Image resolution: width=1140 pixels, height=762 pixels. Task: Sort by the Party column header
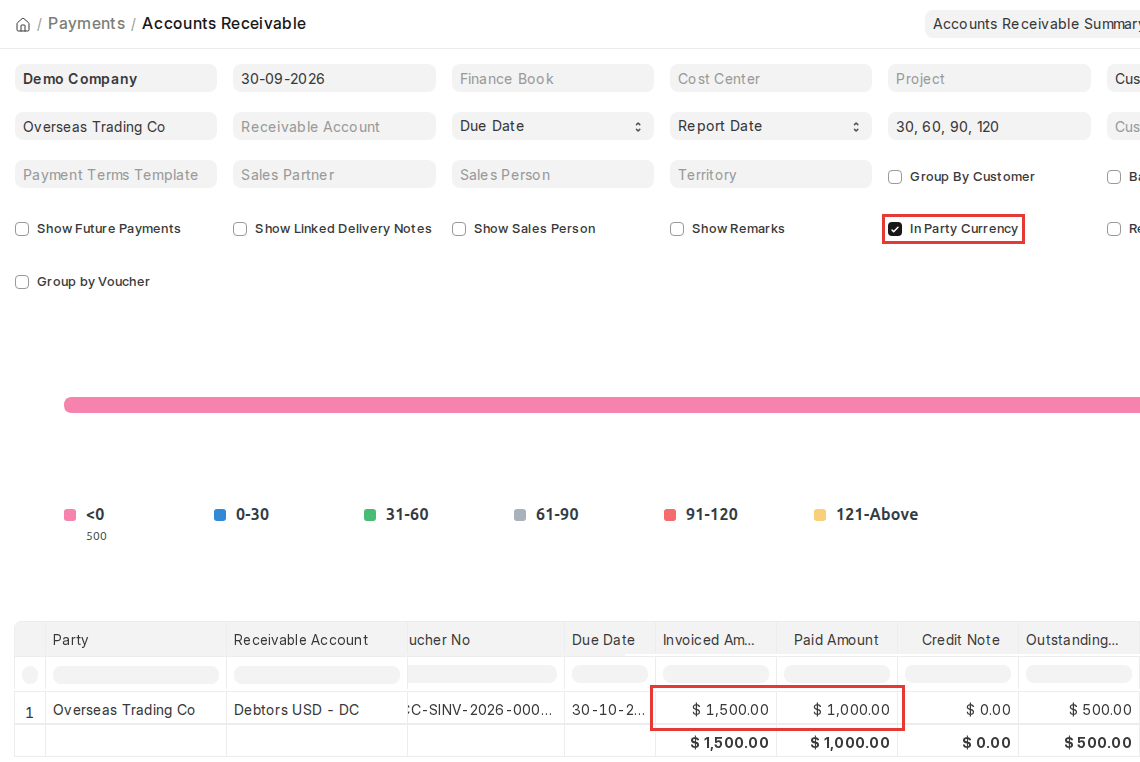click(135, 640)
